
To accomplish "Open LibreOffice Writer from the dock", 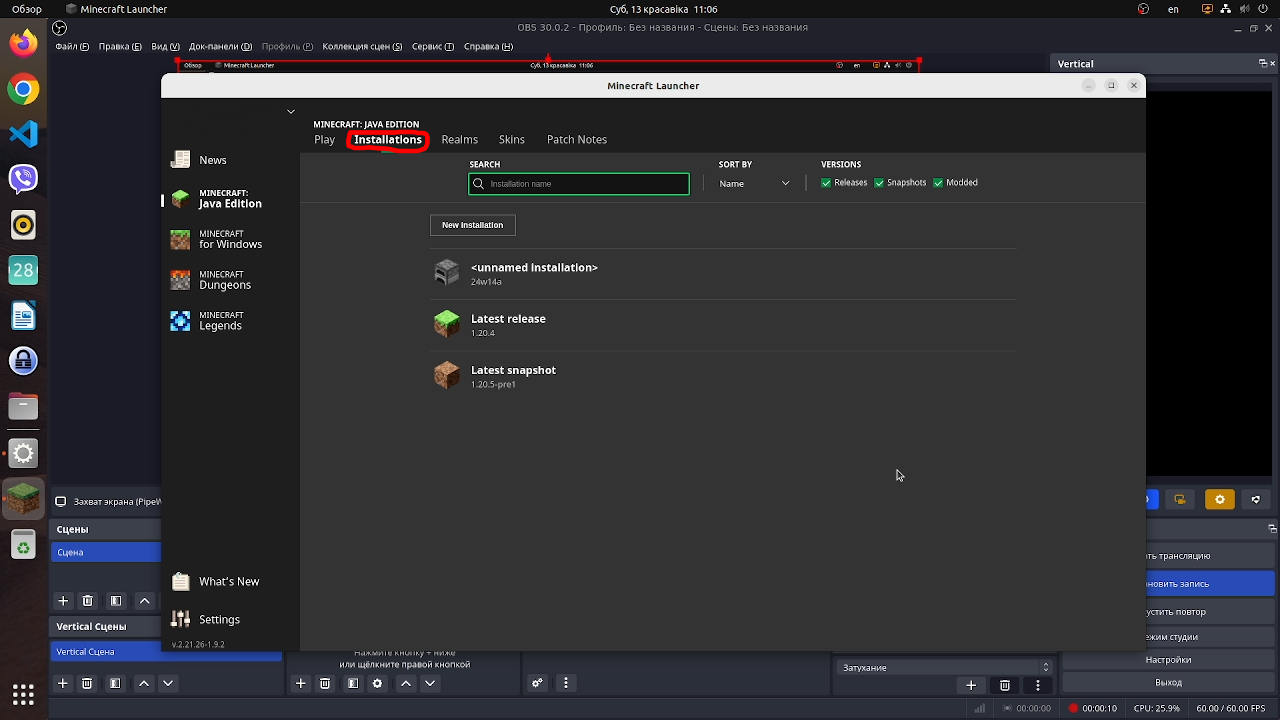I will tap(23, 316).
